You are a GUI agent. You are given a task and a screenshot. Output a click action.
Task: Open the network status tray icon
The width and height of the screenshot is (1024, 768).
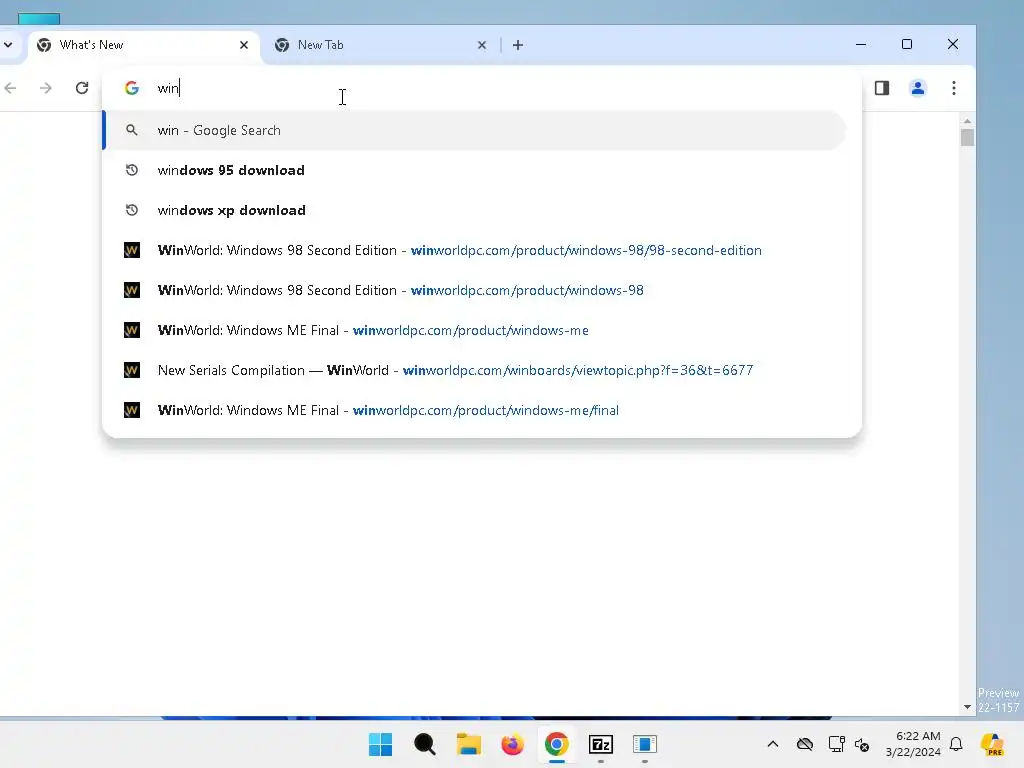coord(836,744)
